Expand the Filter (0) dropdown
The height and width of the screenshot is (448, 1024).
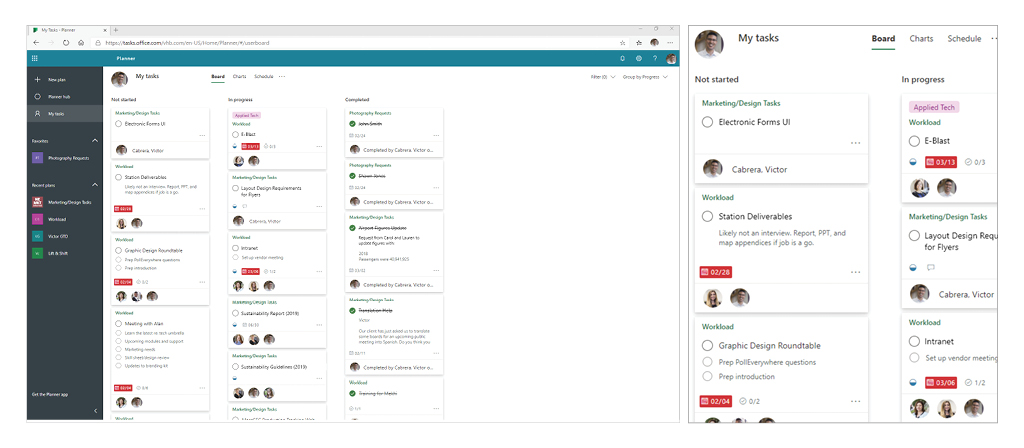click(603, 77)
